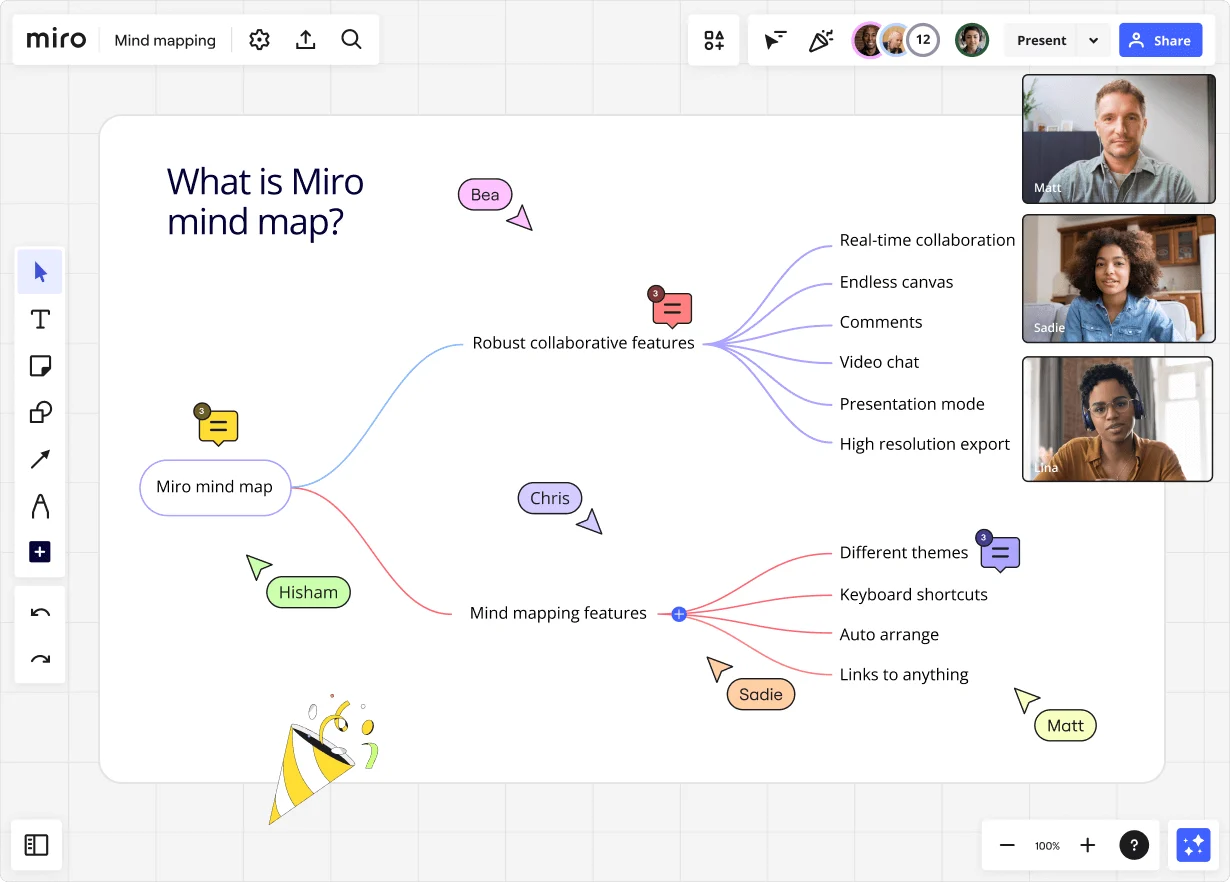This screenshot has height=882, width=1230.
Task: Open board search
Action: click(x=351, y=39)
